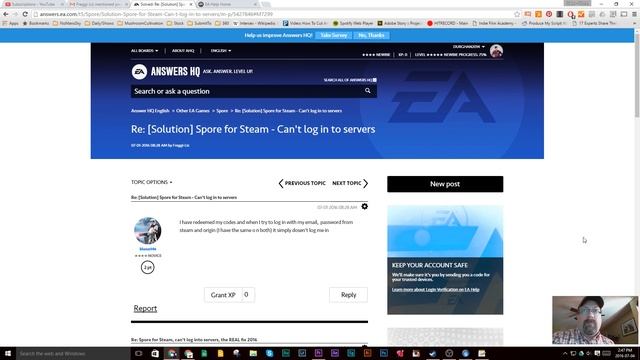The width and height of the screenshot is (640, 360).
Task: Expand the All Boards dropdown
Action: point(144,51)
